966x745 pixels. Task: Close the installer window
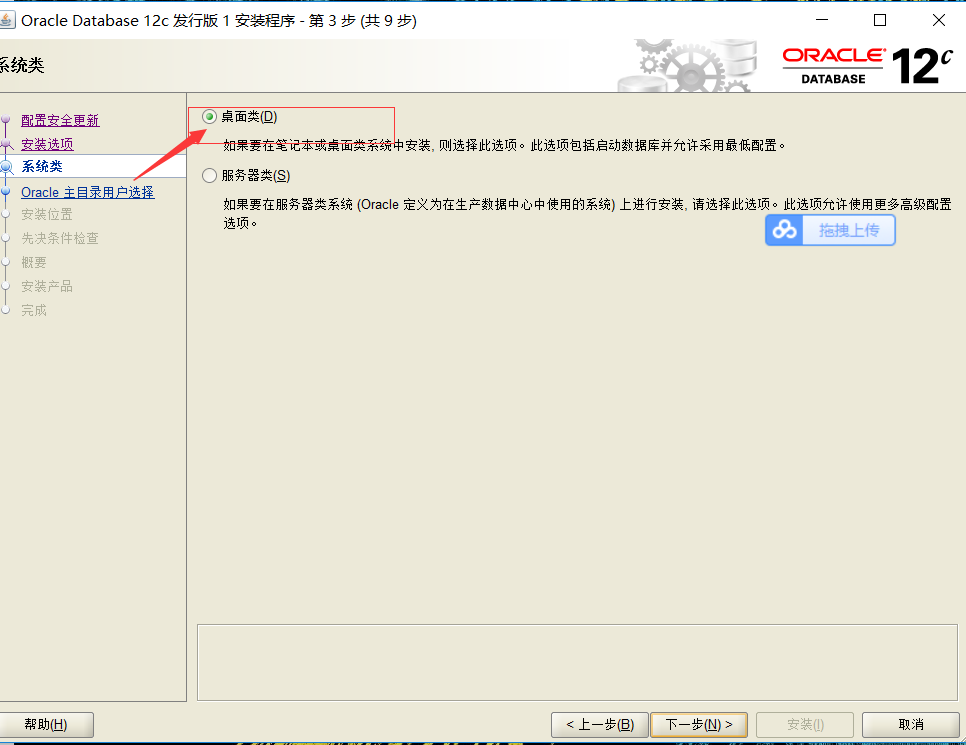tap(939, 20)
